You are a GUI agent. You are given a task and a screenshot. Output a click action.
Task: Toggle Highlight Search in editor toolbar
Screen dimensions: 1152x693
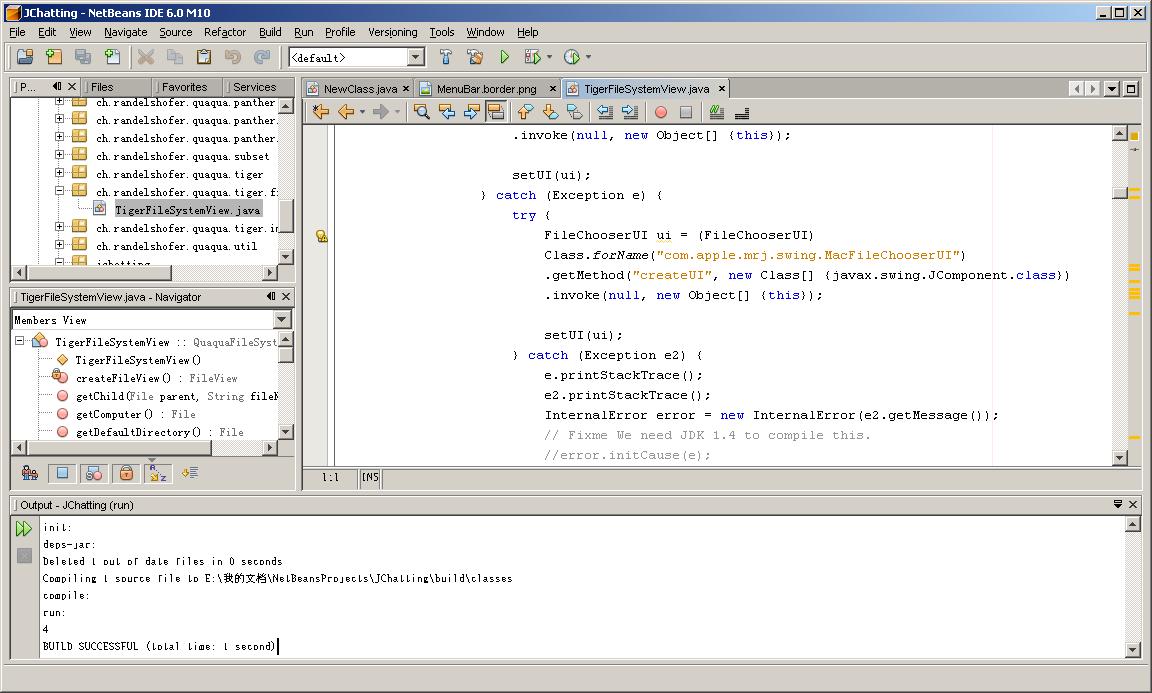[496, 112]
